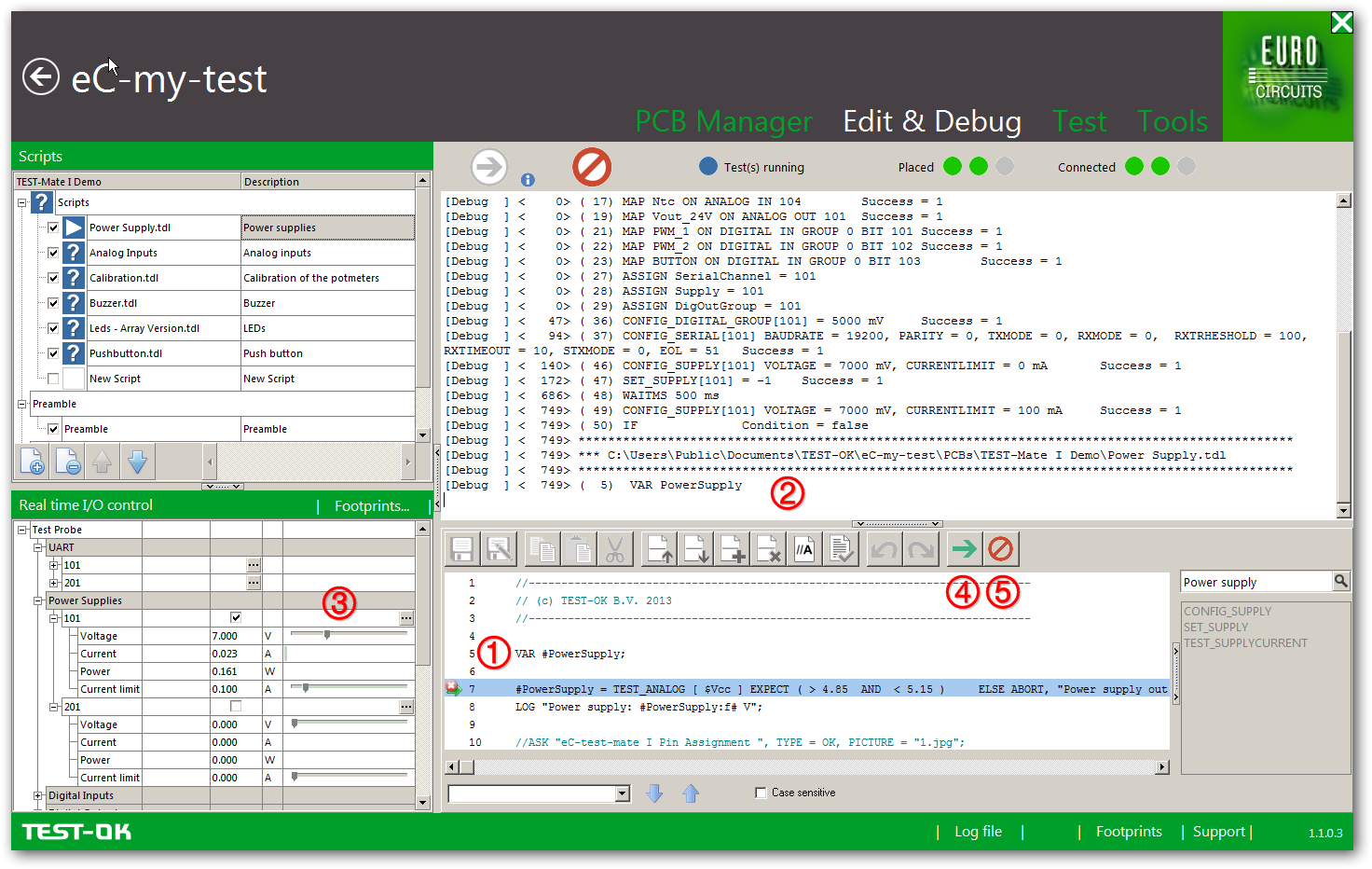This screenshot has height=869, width=1372.
Task: Click the grey forward arrow above debug log
Action: (488, 167)
